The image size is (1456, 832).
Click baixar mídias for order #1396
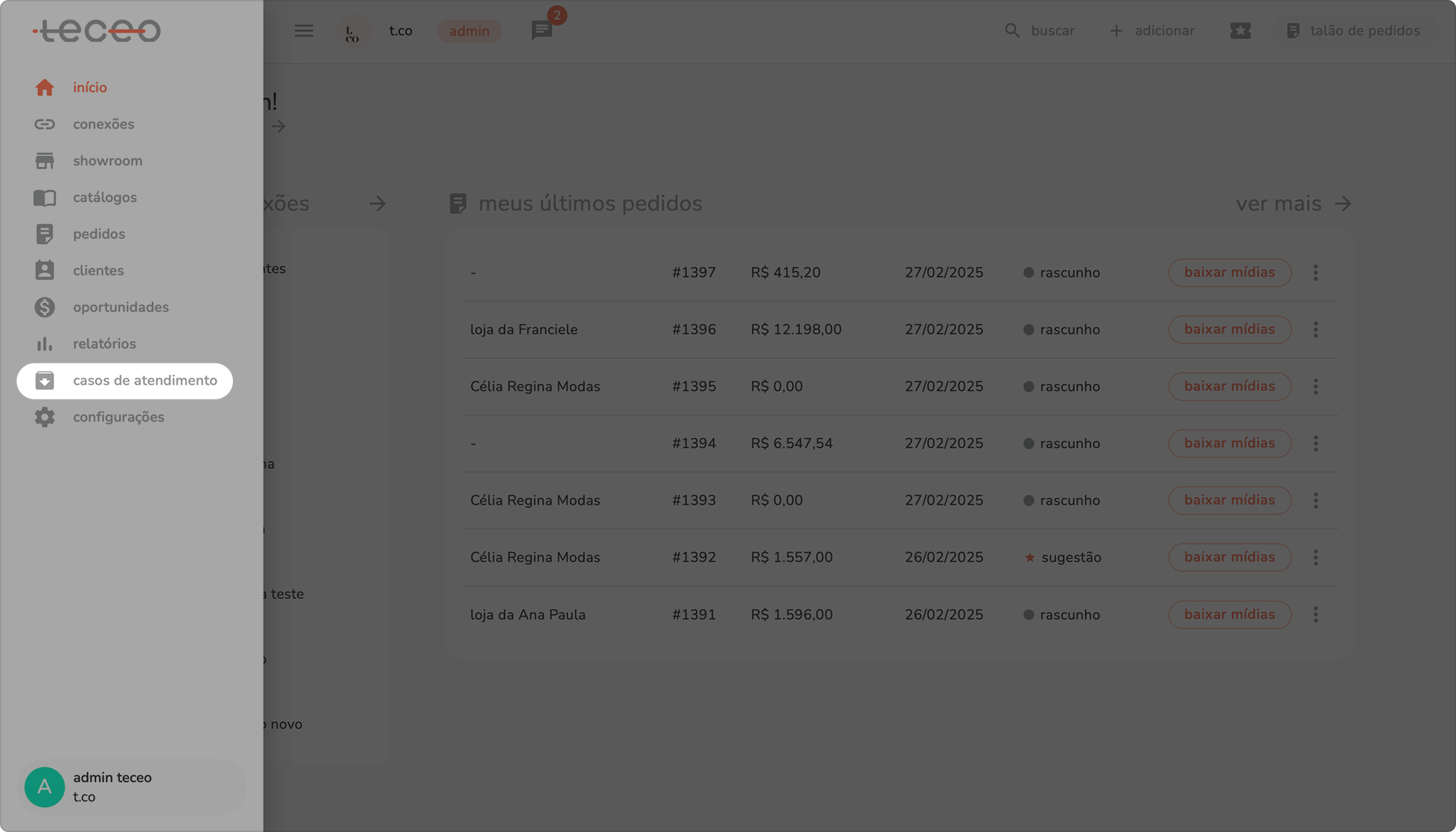1229,329
